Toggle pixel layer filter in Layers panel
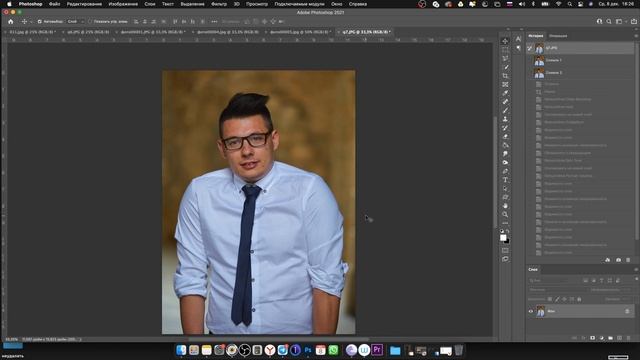The width and height of the screenshot is (640, 360). click(x=586, y=280)
